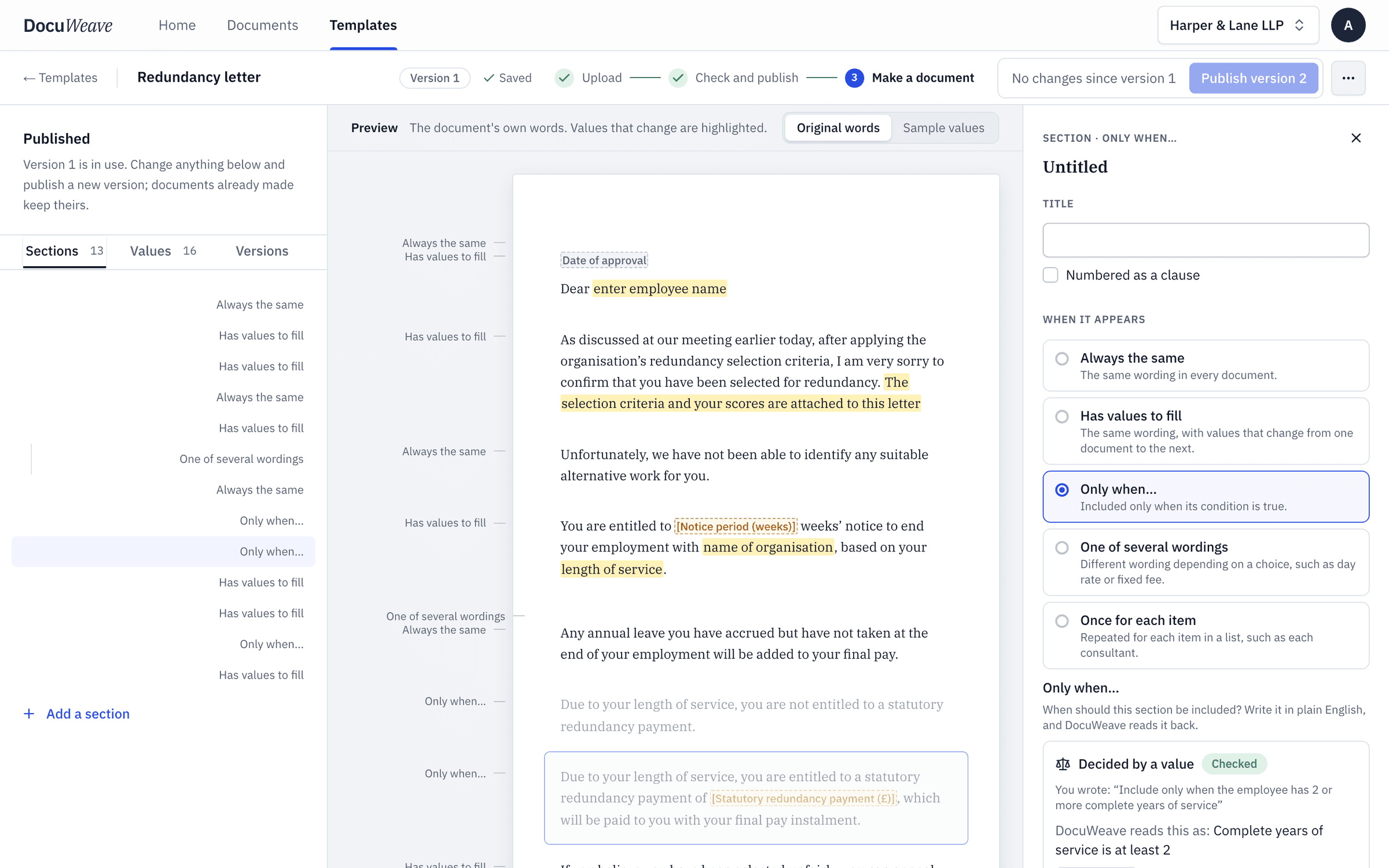Image resolution: width=1389 pixels, height=868 pixels.
Task: Focus the Title input field
Action: (1206, 240)
